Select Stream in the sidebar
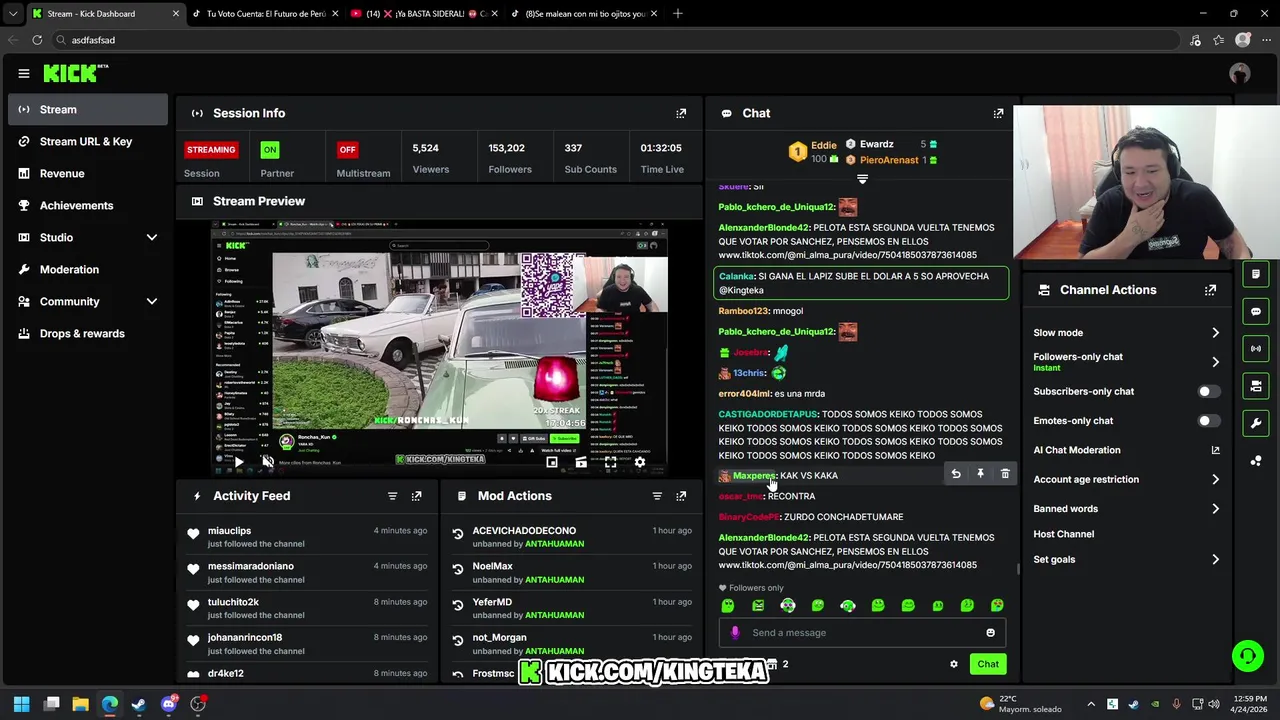The image size is (1280, 720). point(88,109)
